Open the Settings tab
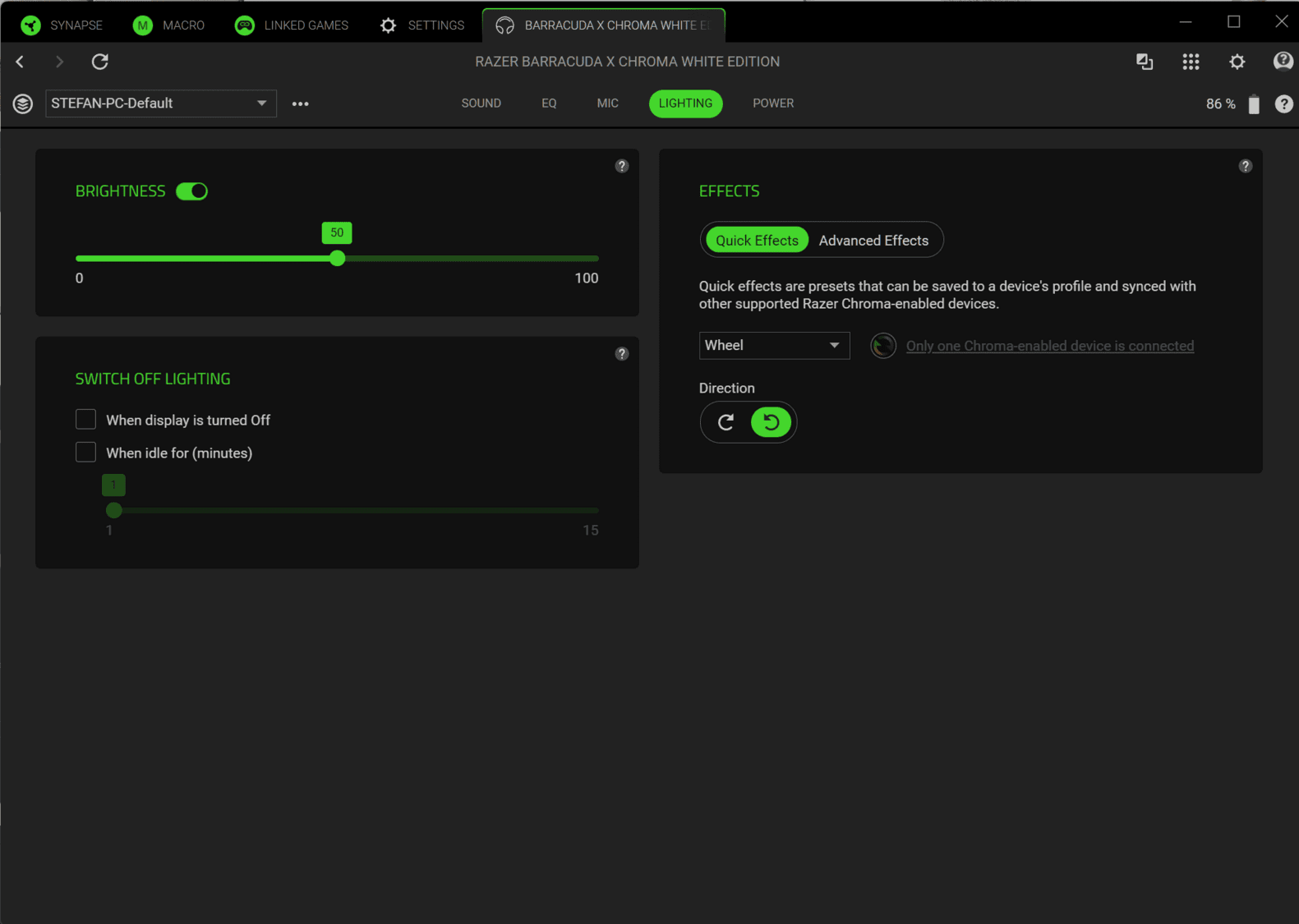The height and width of the screenshot is (924, 1299). (x=422, y=25)
